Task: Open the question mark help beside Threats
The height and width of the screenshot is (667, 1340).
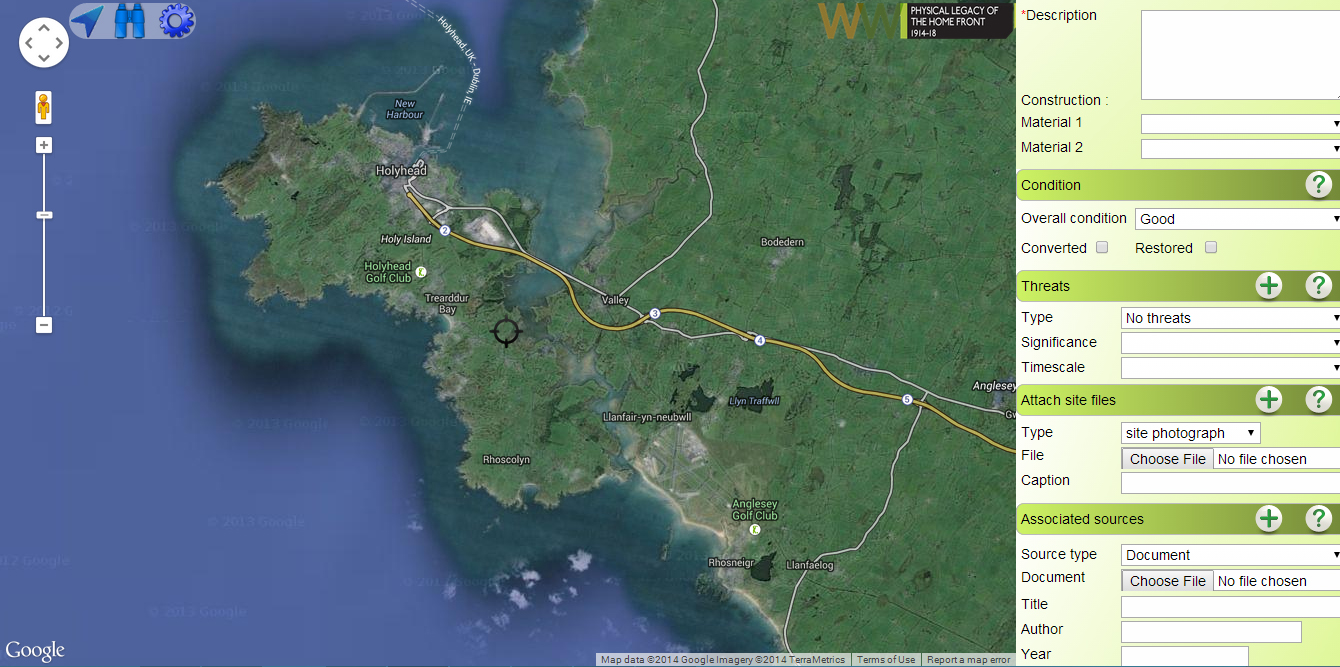Action: tap(1319, 286)
